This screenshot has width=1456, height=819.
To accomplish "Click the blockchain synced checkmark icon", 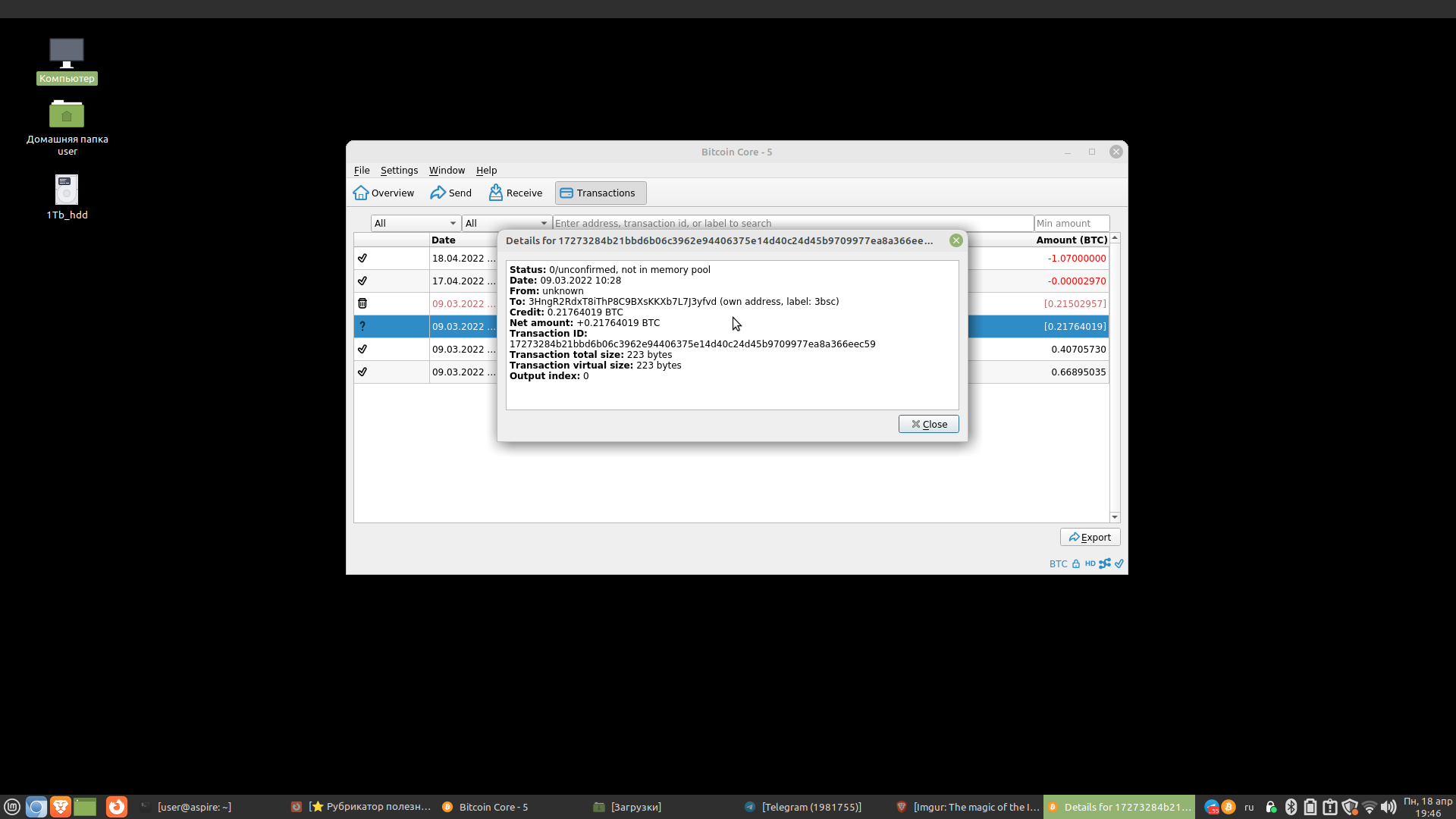I will (1119, 563).
